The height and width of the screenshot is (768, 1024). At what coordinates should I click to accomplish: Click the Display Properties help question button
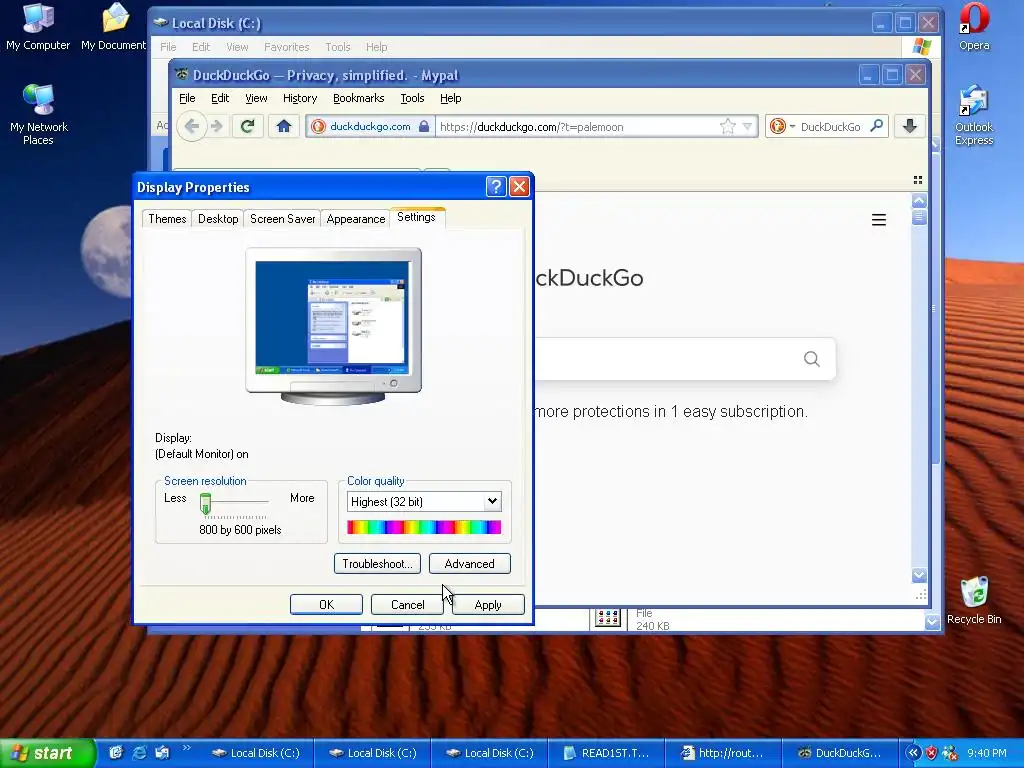point(496,187)
